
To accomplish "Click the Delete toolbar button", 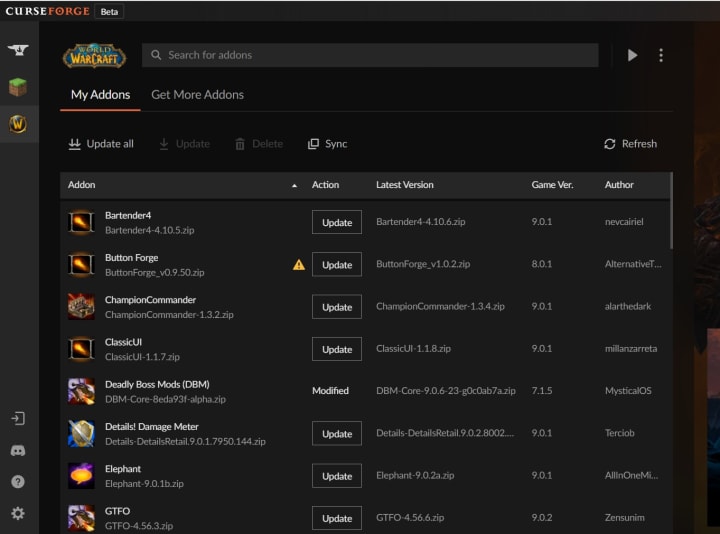I will (259, 144).
